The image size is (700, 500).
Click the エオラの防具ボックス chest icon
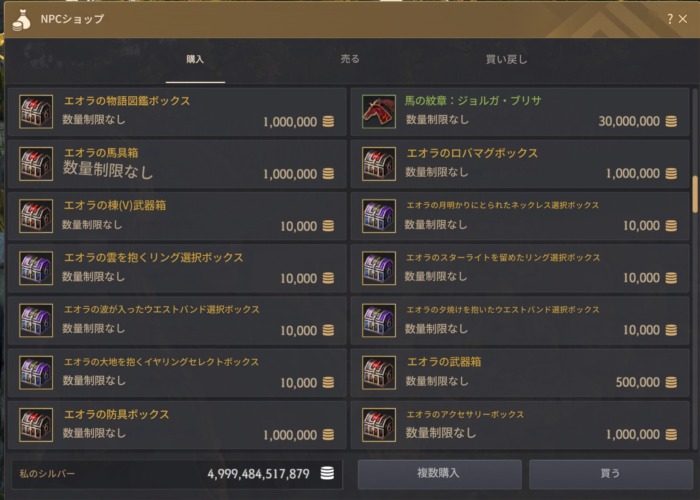point(36,425)
